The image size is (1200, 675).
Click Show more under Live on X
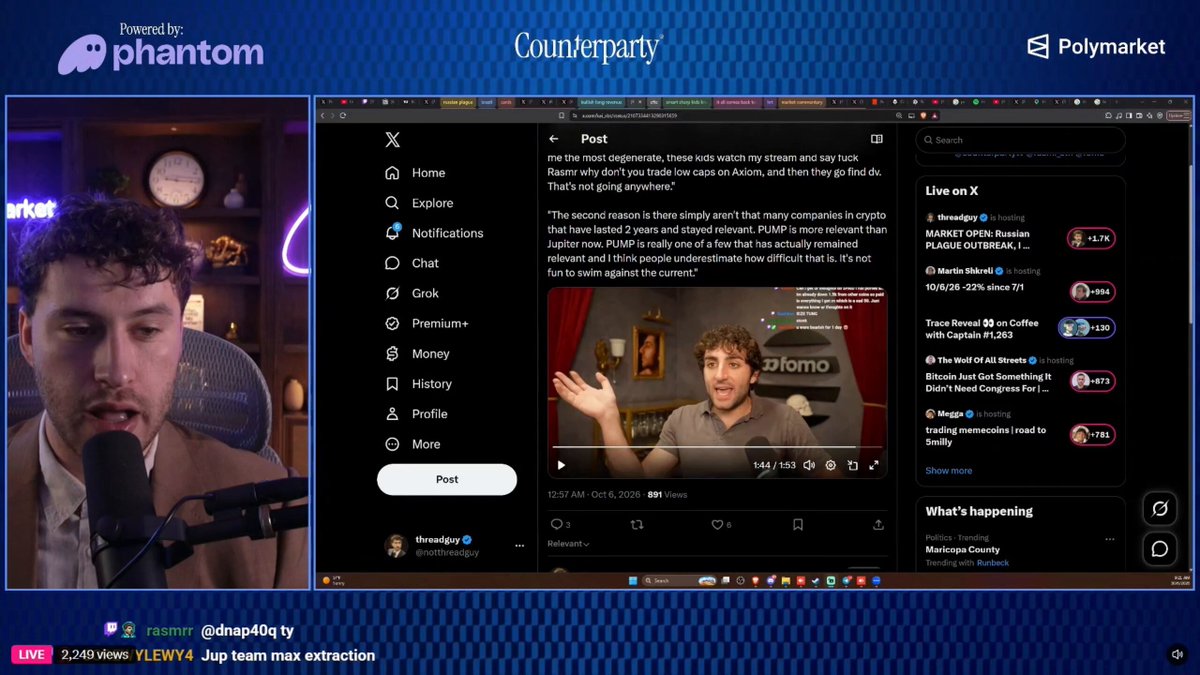click(x=948, y=471)
